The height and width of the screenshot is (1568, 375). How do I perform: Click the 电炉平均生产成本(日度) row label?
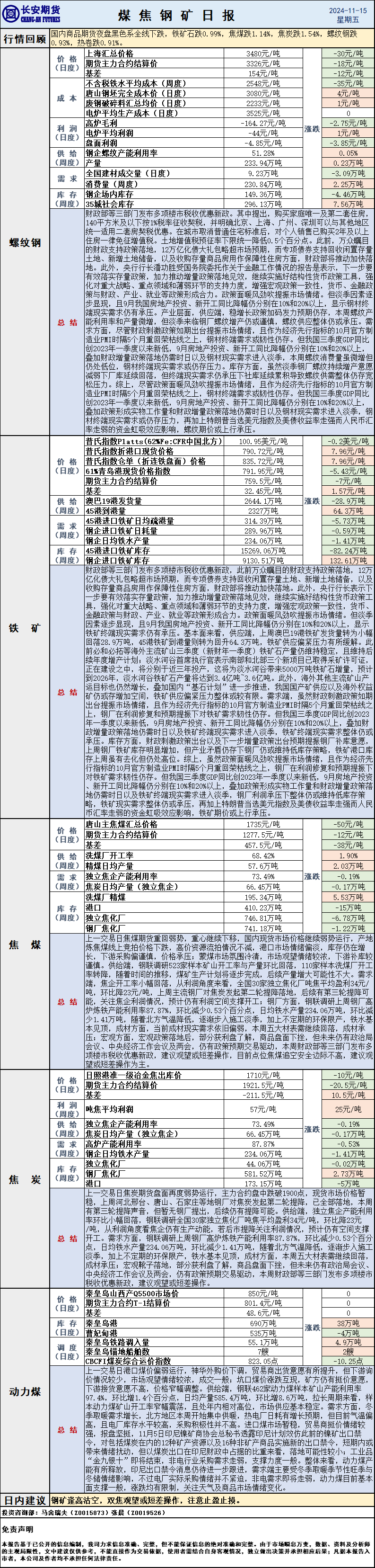132,113
